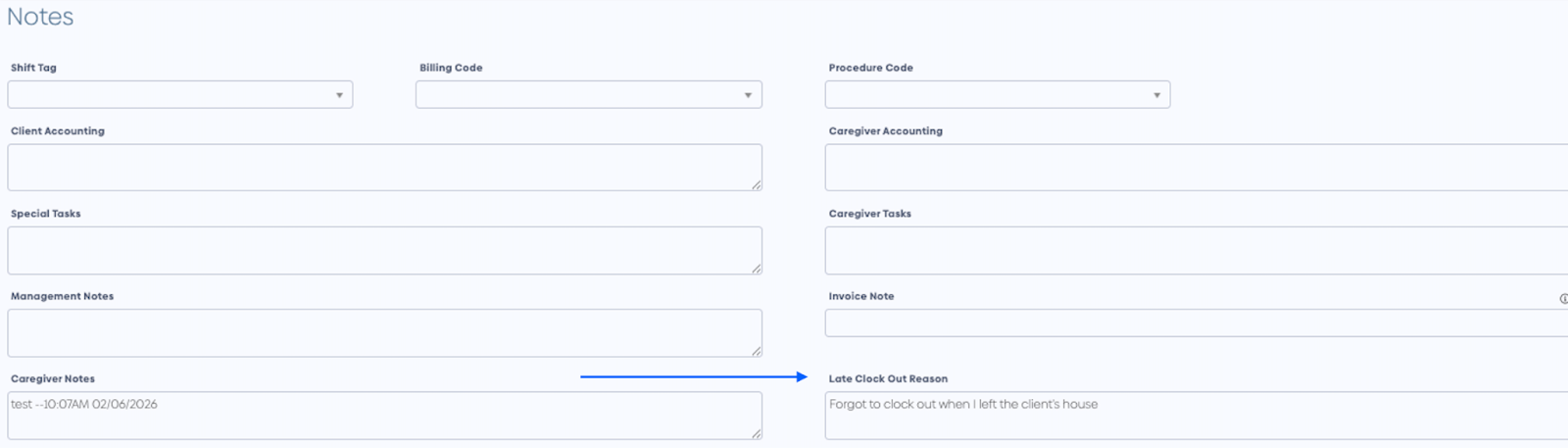
Task: Open the Procedure Code dropdown
Action: [997, 95]
